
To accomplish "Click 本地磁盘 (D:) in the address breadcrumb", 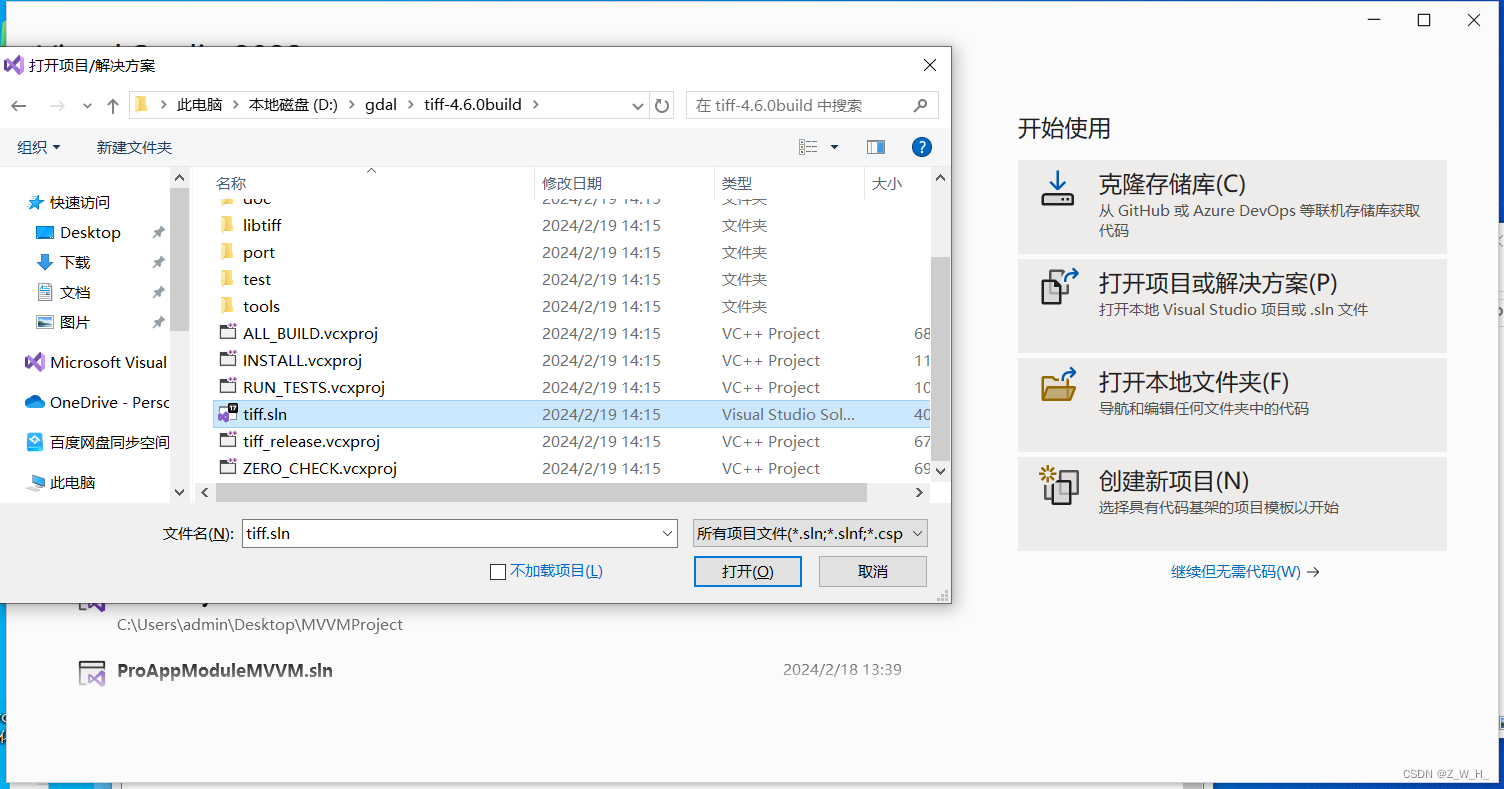I will [293, 105].
